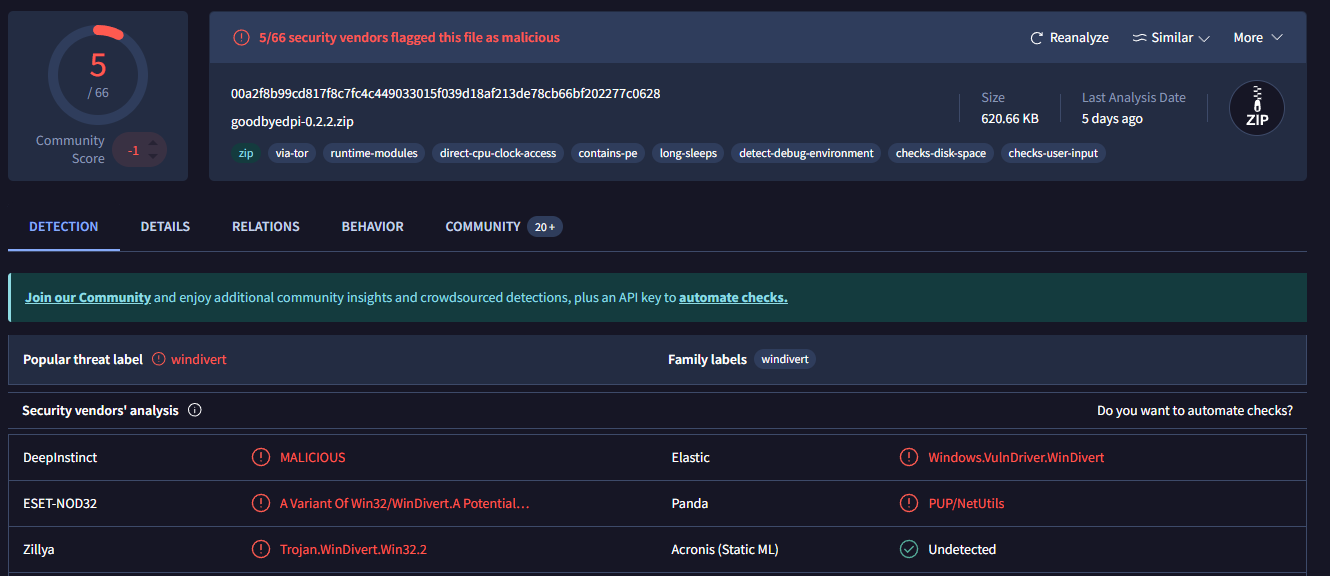The image size is (1330, 576).
Task: Click the red alert icon in the flagged banner
Action: tap(241, 38)
